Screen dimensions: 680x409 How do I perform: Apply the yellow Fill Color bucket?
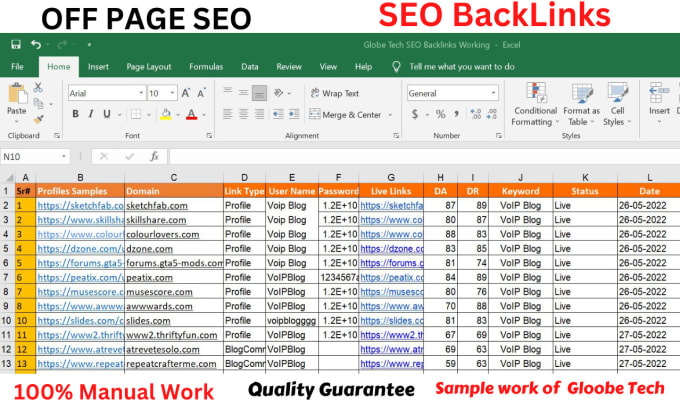[166, 114]
